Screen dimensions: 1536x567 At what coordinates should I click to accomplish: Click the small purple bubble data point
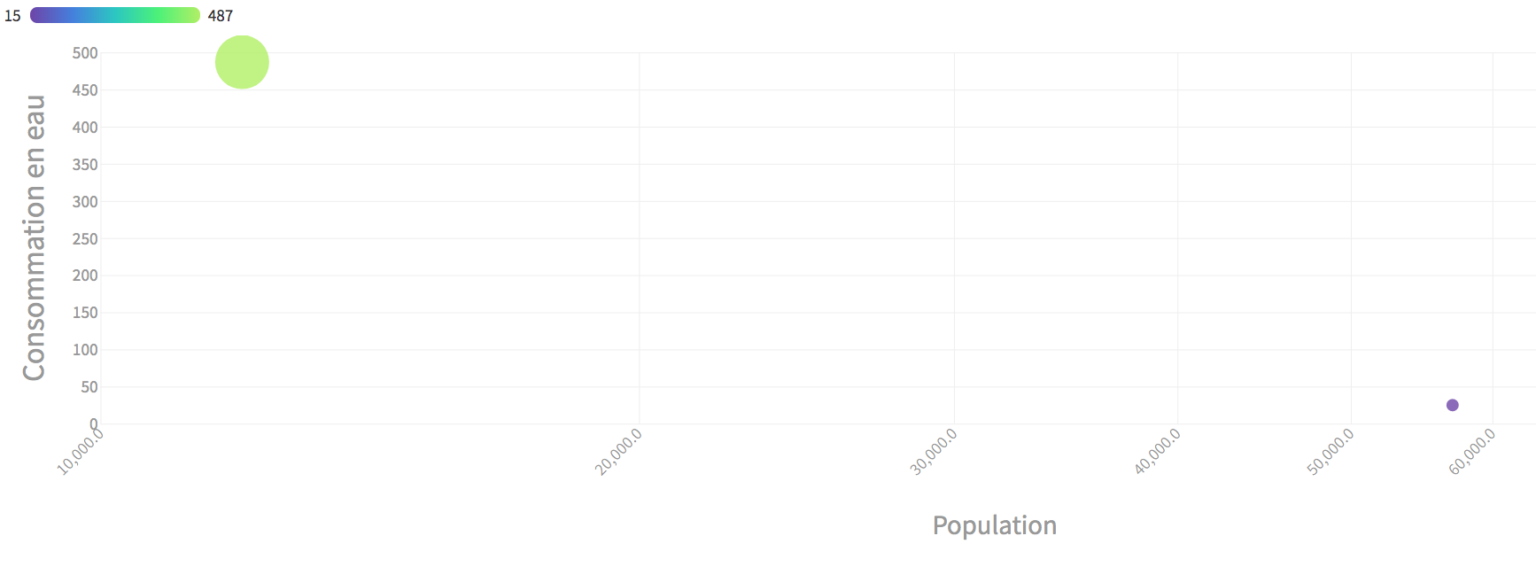(1452, 405)
